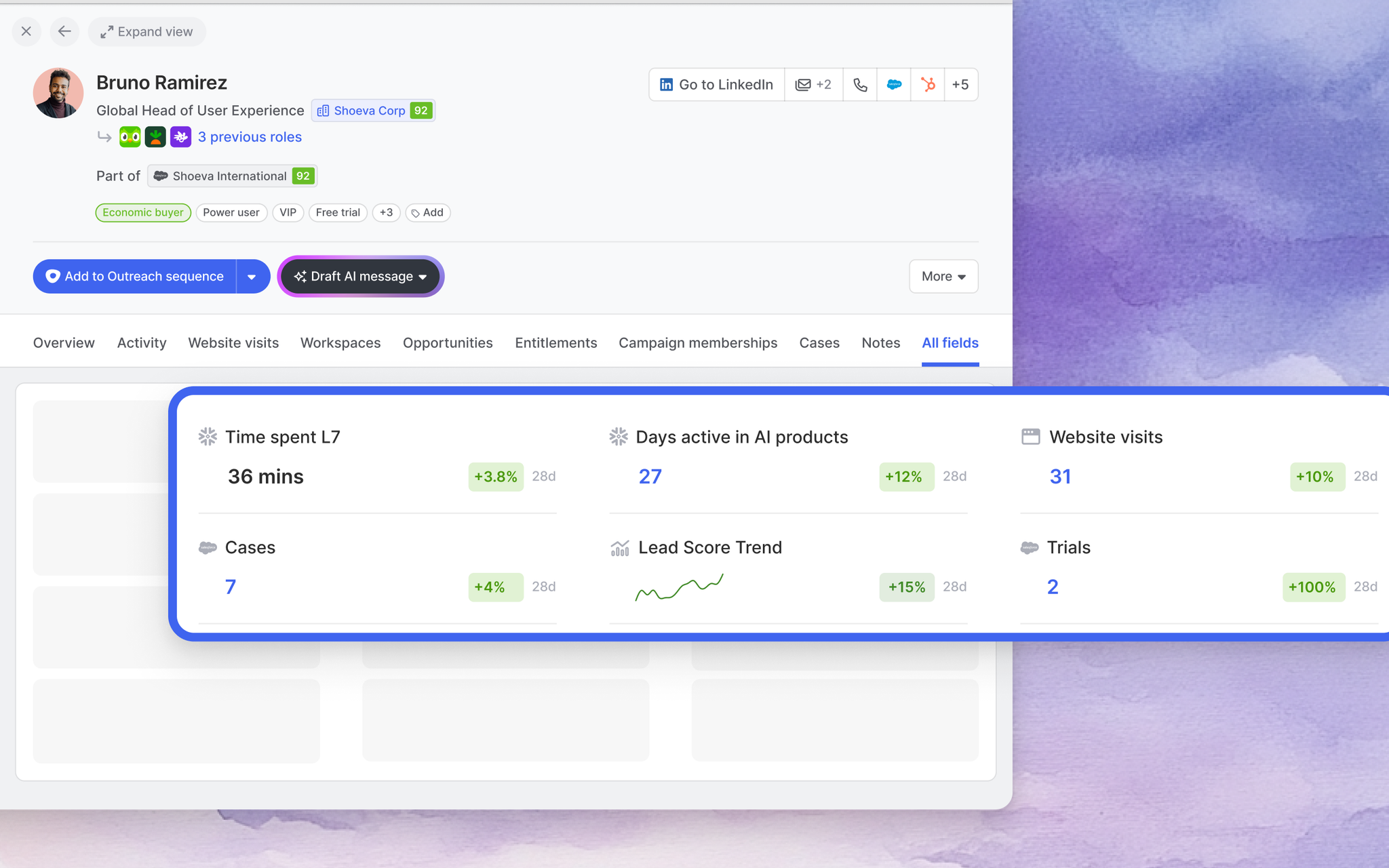Open the More dropdown menu
This screenshot has height=868, width=1389.
click(x=943, y=277)
